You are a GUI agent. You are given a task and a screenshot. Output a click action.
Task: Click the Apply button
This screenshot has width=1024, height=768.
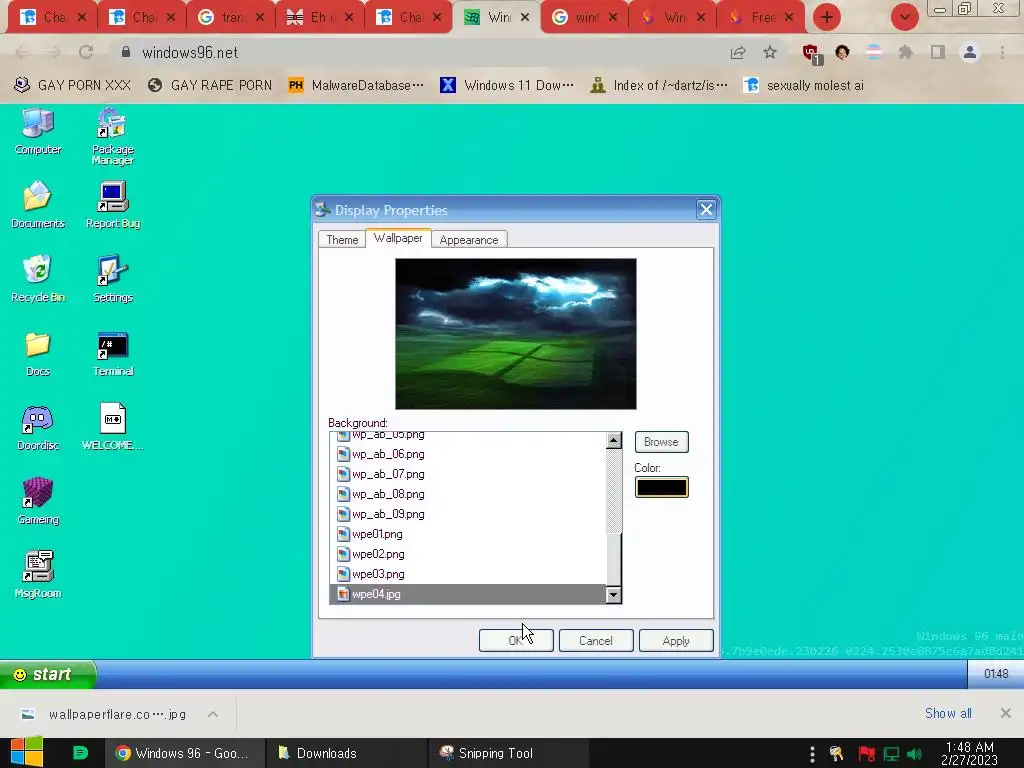676,641
